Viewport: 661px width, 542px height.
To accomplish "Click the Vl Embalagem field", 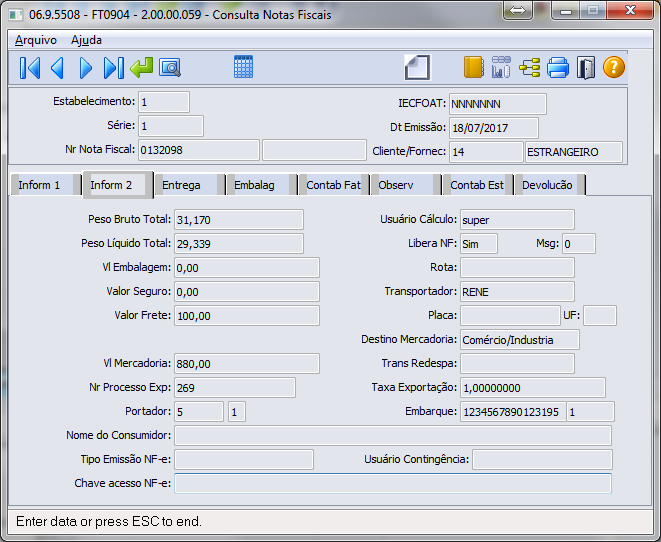I will (247, 268).
